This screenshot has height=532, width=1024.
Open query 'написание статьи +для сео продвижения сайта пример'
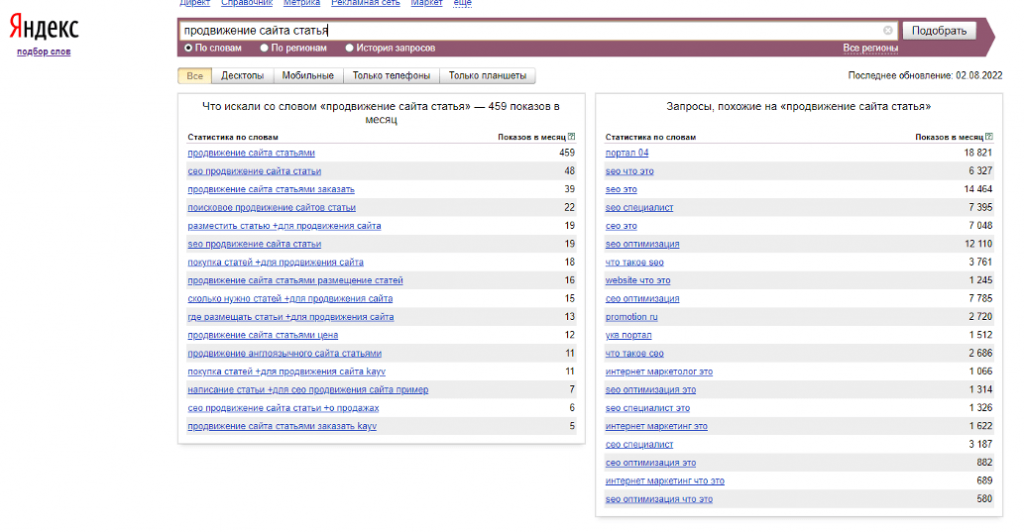(x=308, y=390)
